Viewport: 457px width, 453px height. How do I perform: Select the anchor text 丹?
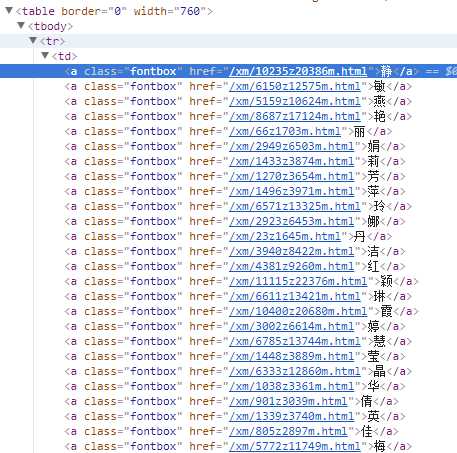point(360,236)
